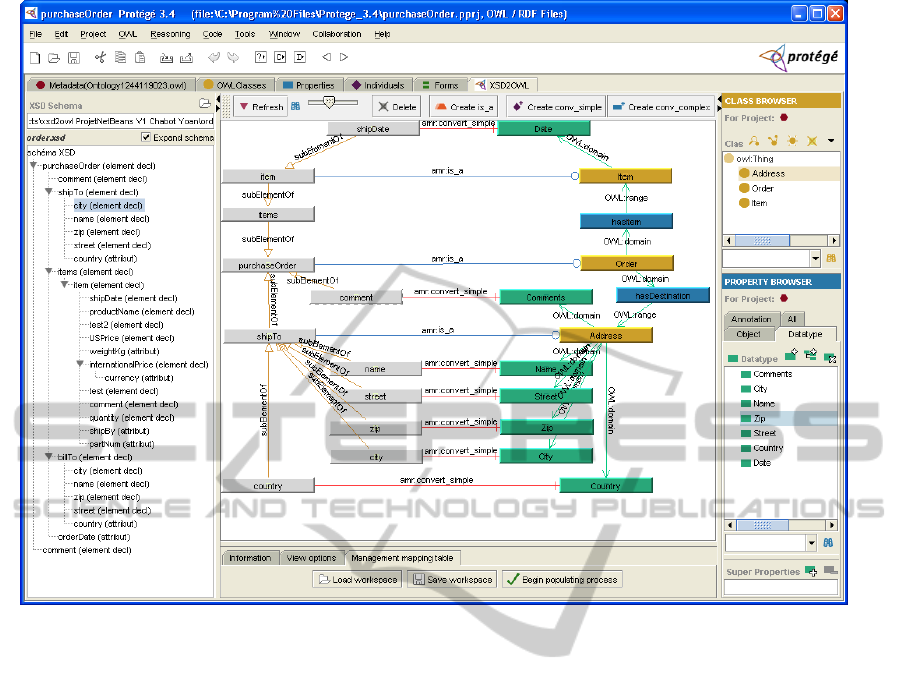Open the XSD schema folder browse icon
This screenshot has height=692, width=901.
pos(205,103)
